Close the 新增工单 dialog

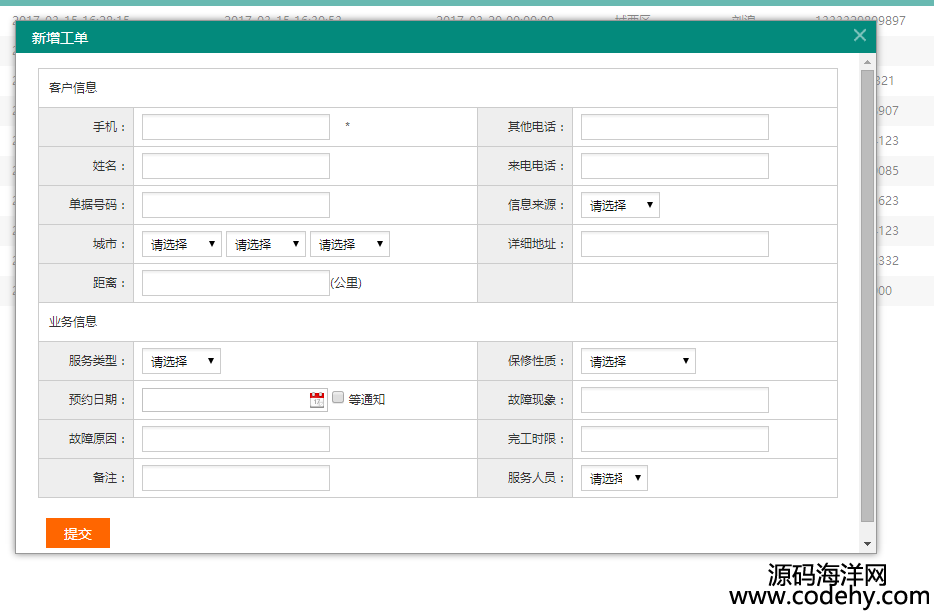click(859, 35)
